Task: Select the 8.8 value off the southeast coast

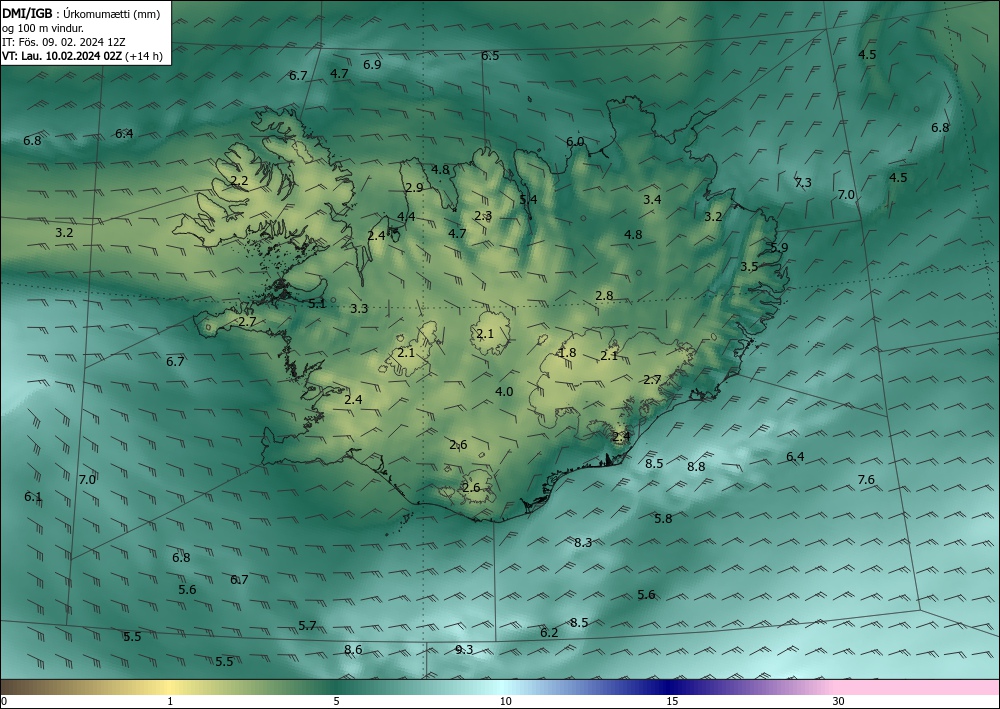Action: click(x=696, y=466)
